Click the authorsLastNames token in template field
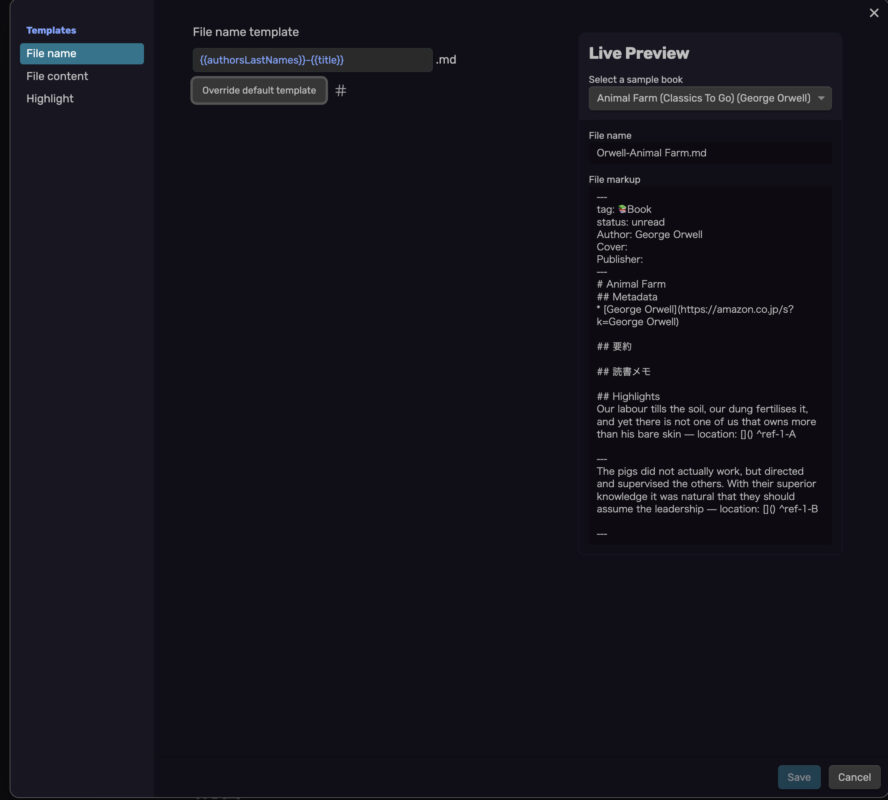 click(x=252, y=60)
